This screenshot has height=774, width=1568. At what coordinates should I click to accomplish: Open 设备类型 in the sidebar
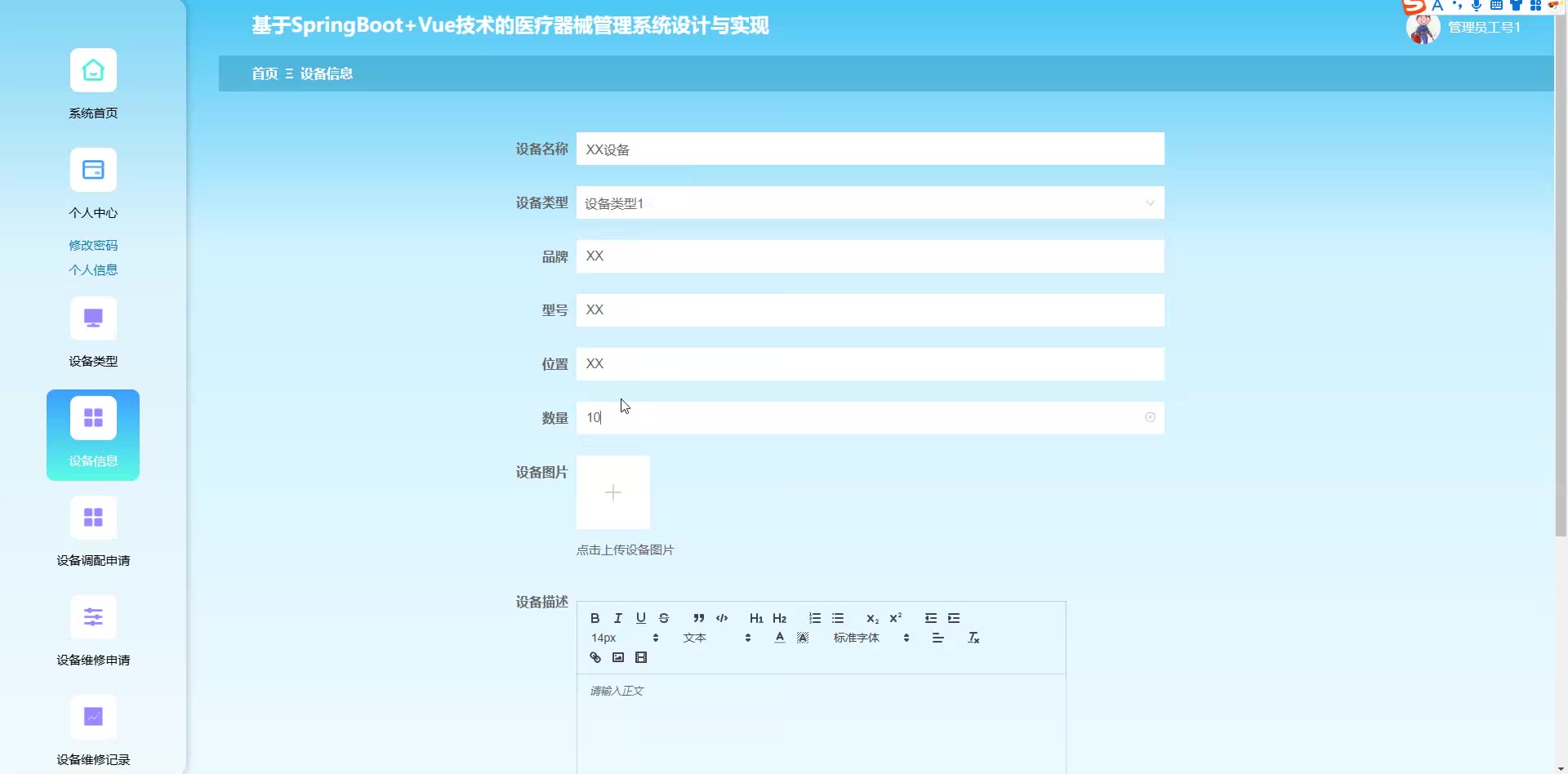click(x=93, y=332)
